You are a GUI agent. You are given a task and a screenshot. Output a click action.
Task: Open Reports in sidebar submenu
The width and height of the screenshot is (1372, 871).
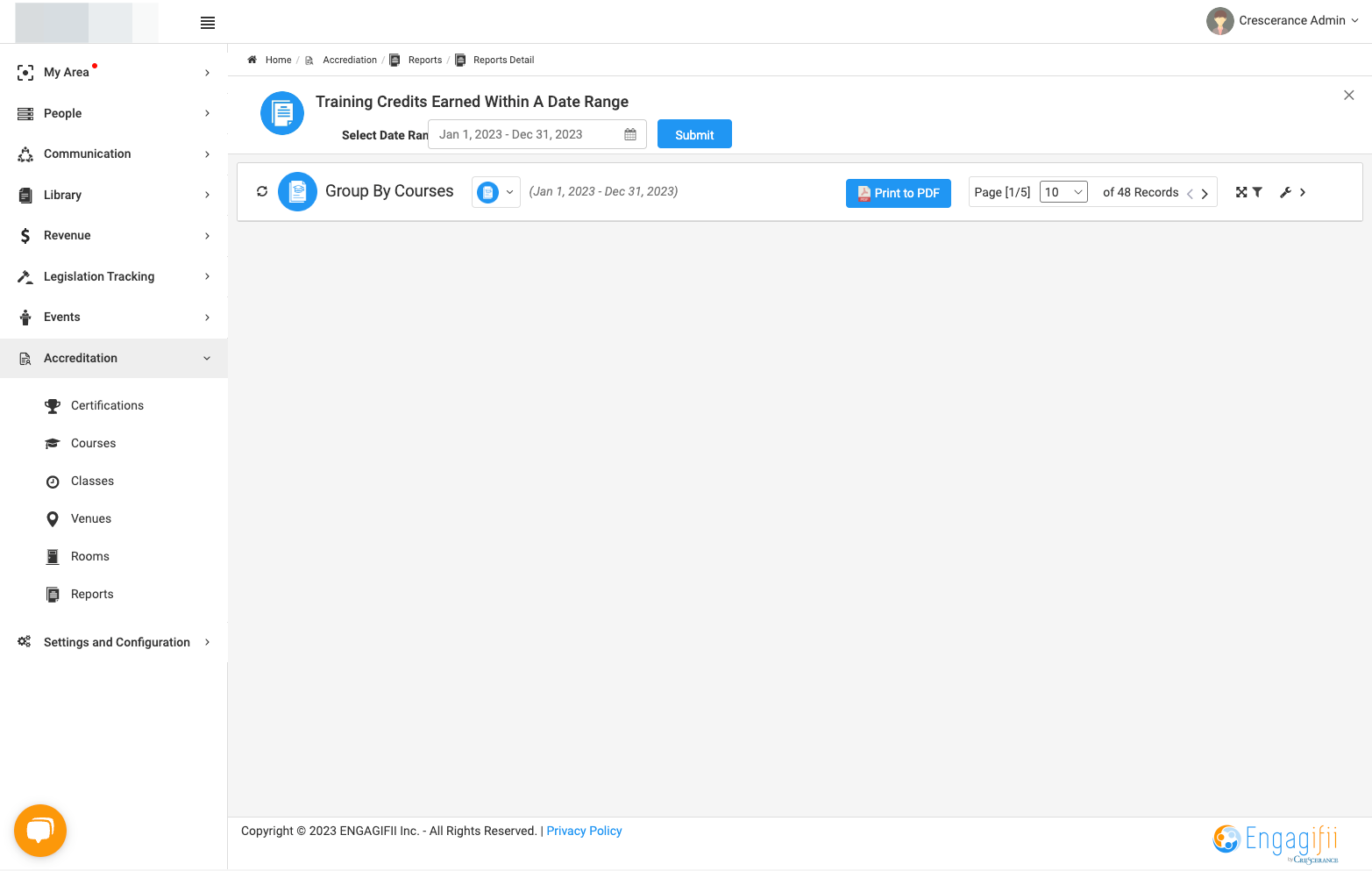click(x=92, y=594)
